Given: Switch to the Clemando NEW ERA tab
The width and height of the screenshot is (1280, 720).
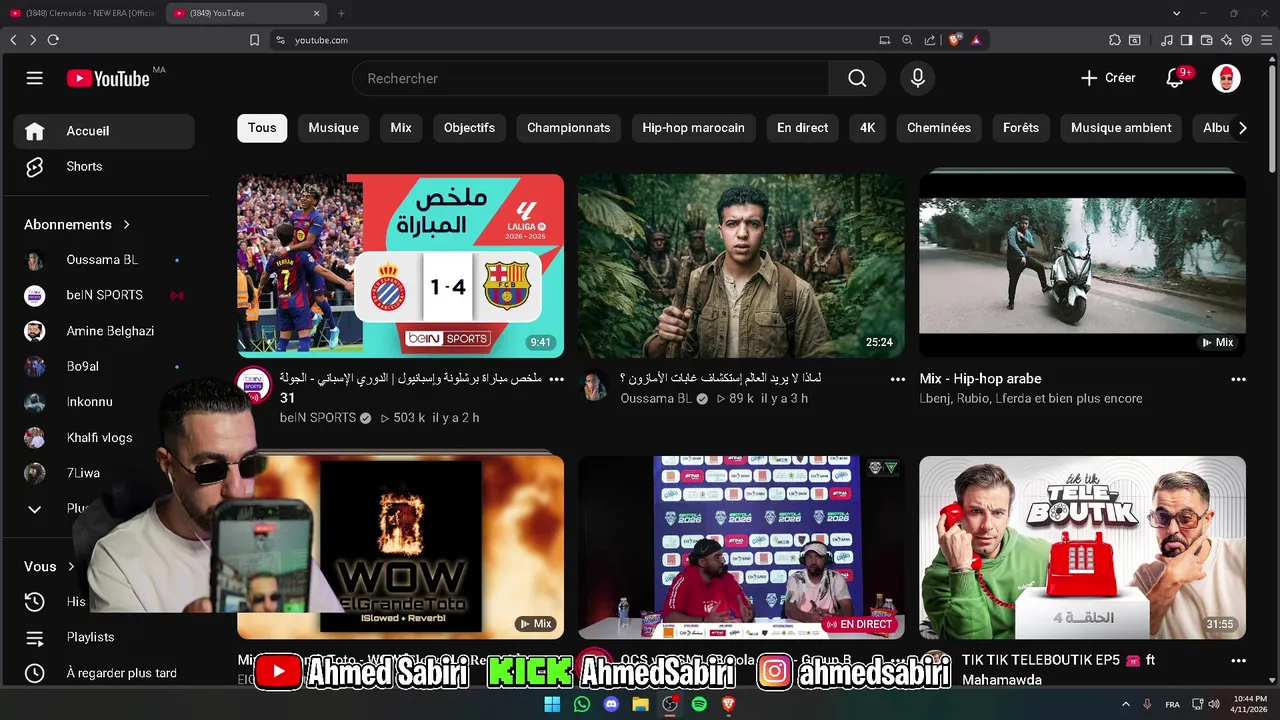Looking at the screenshot, I should [x=82, y=13].
